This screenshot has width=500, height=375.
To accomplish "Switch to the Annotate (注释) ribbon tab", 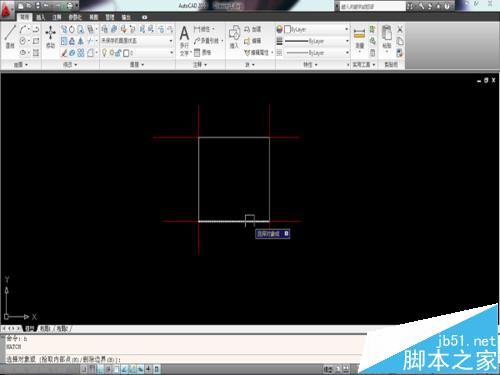I will pyautogui.click(x=57, y=17).
